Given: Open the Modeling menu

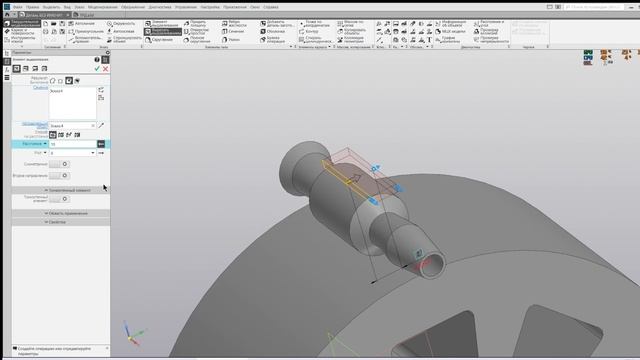Looking at the screenshot, I should click(102, 7).
